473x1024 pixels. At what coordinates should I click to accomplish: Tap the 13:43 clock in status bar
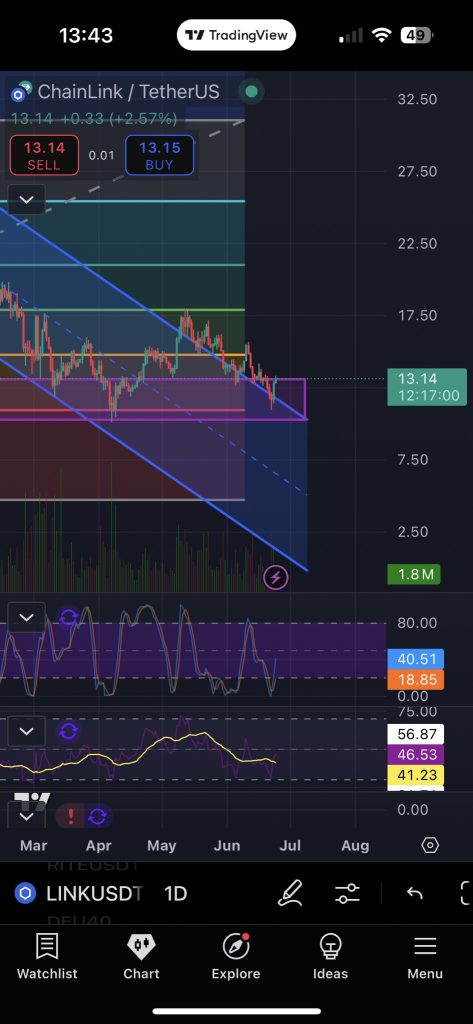point(86,35)
